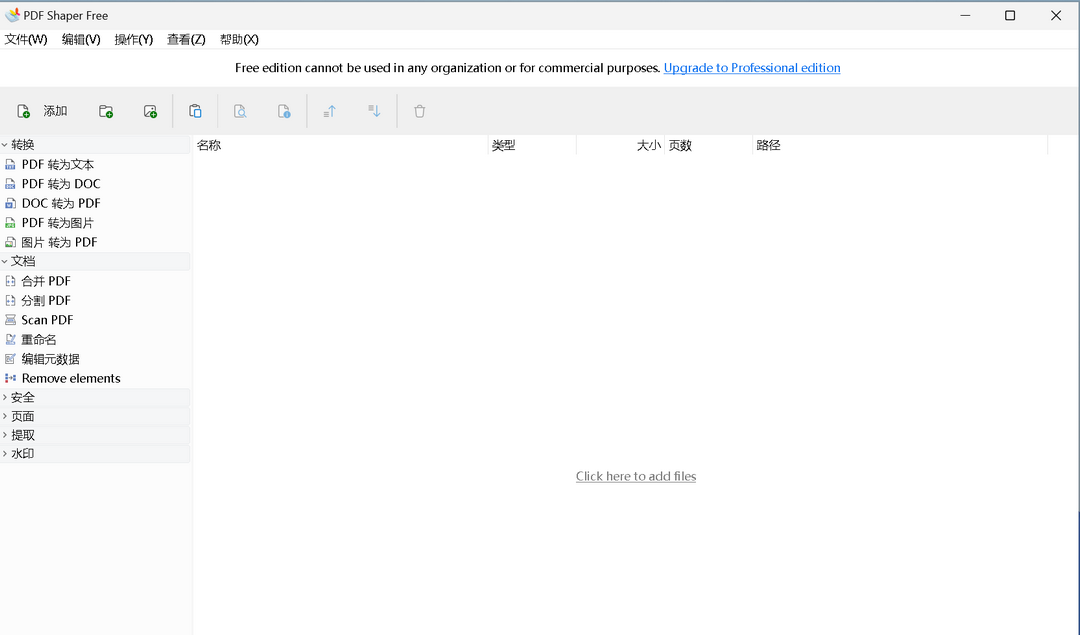
Task: Click the sort ascending arrow icon
Action: (x=329, y=110)
